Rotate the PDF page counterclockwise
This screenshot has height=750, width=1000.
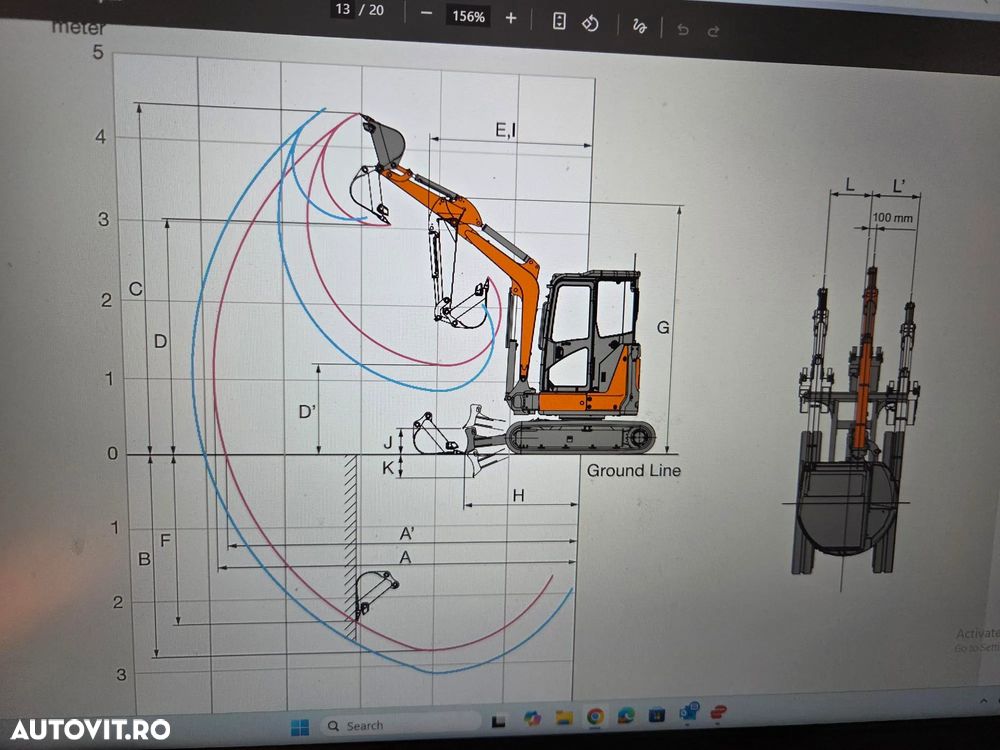(591, 24)
